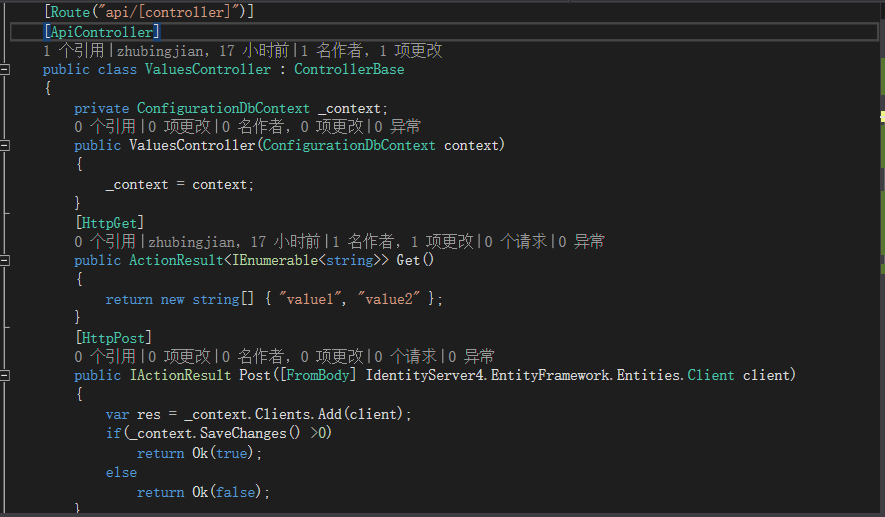Open "0 异常" CodeLens above the constructor
The width and height of the screenshot is (885, 517).
pyautogui.click(x=397, y=127)
